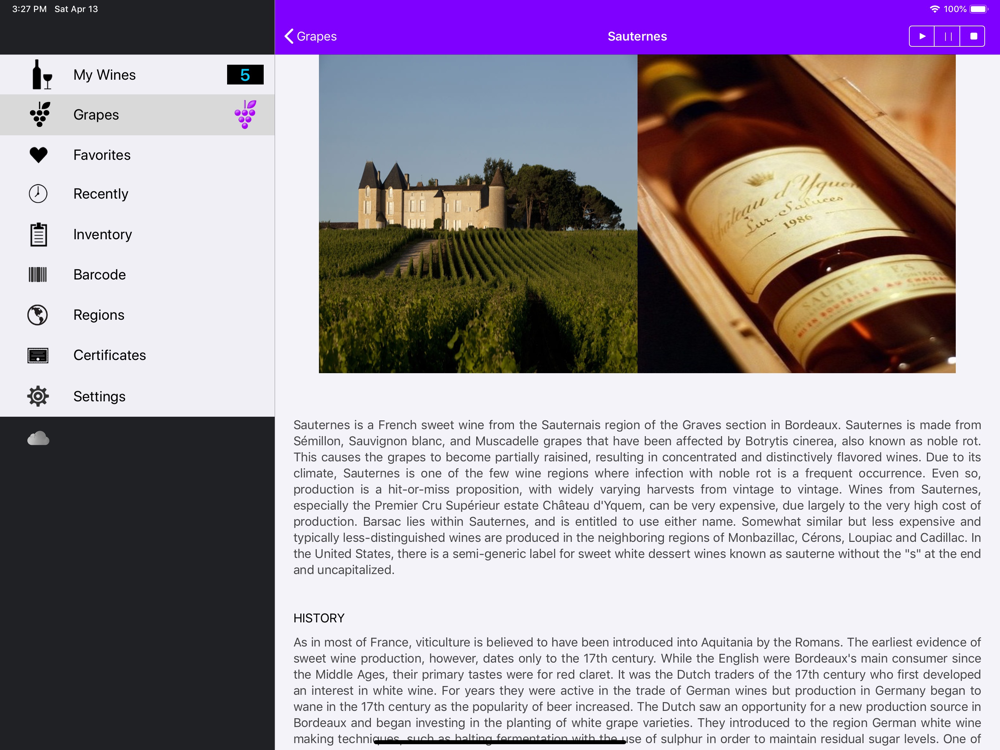The height and width of the screenshot is (750, 1000).
Task: Tap the Favorites heart icon
Action: [38, 155]
